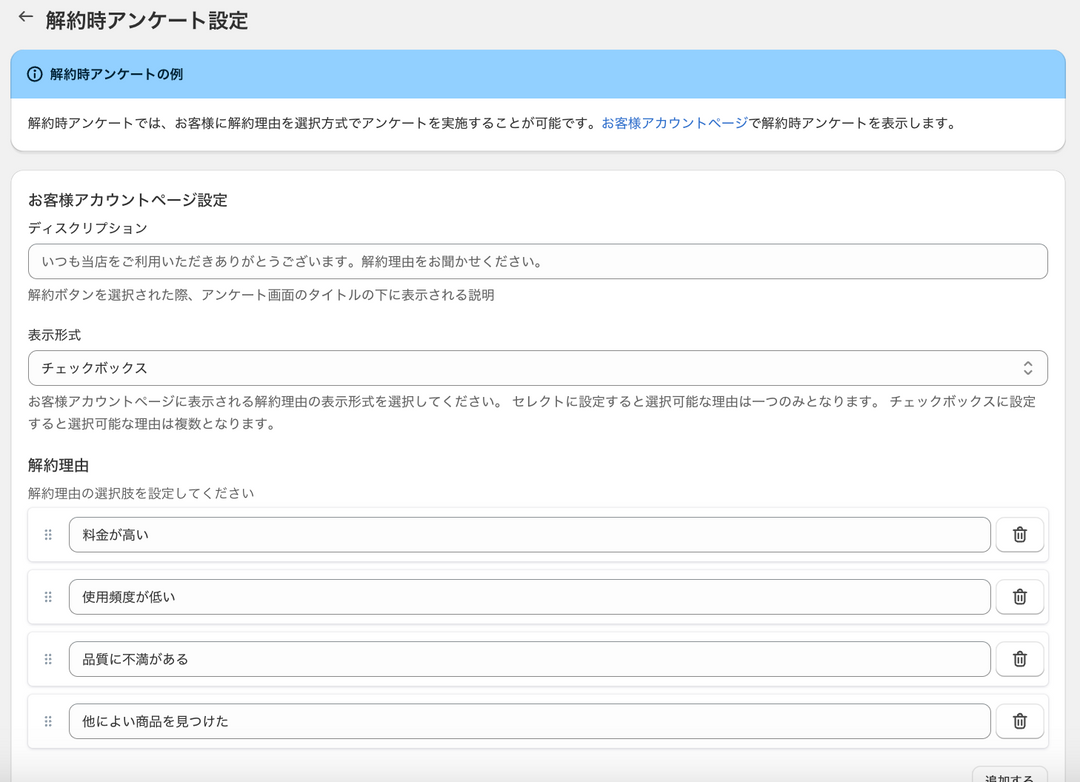
Task: Click drag handle for 他によい商品を見つけた row
Action: [x=48, y=721]
